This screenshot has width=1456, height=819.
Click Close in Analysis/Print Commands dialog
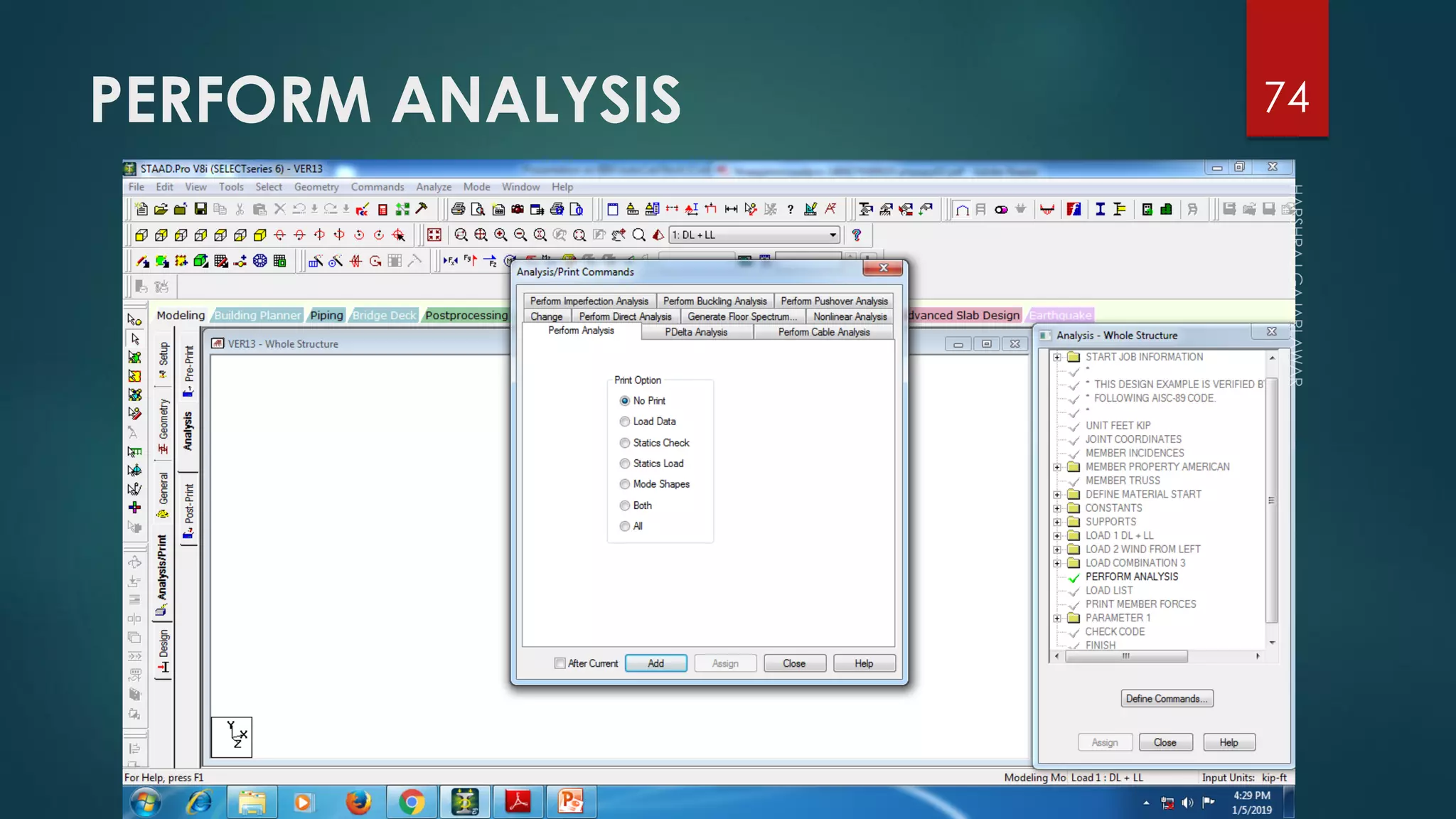click(794, 663)
